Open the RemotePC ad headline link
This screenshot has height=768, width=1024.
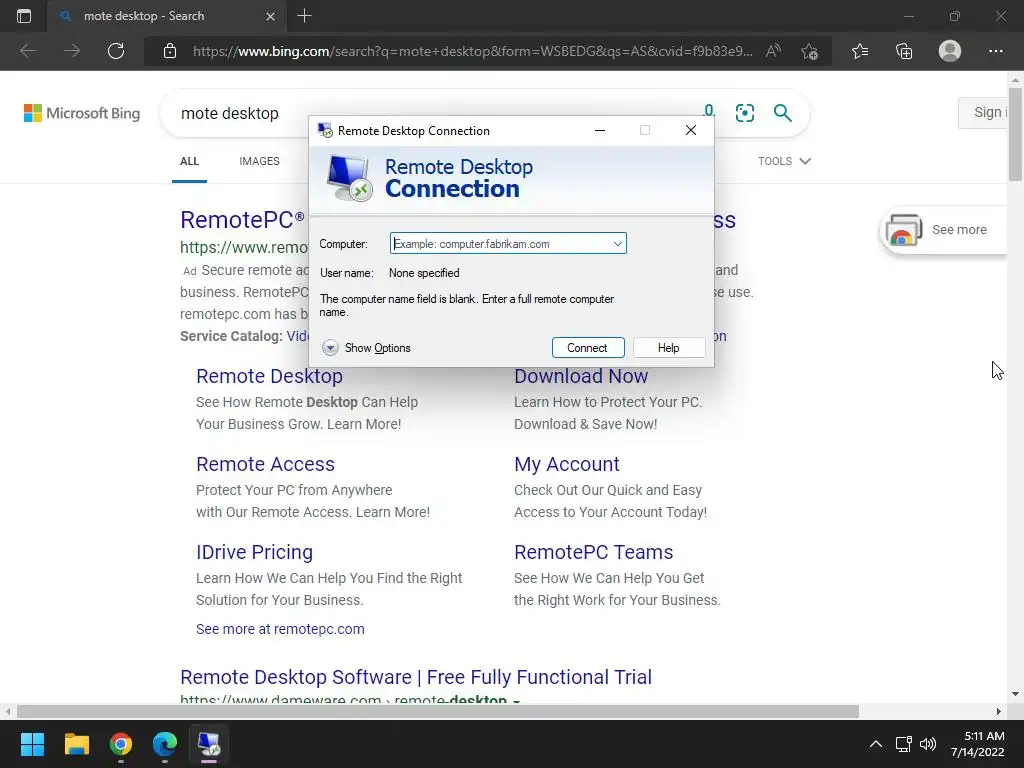click(x=242, y=220)
